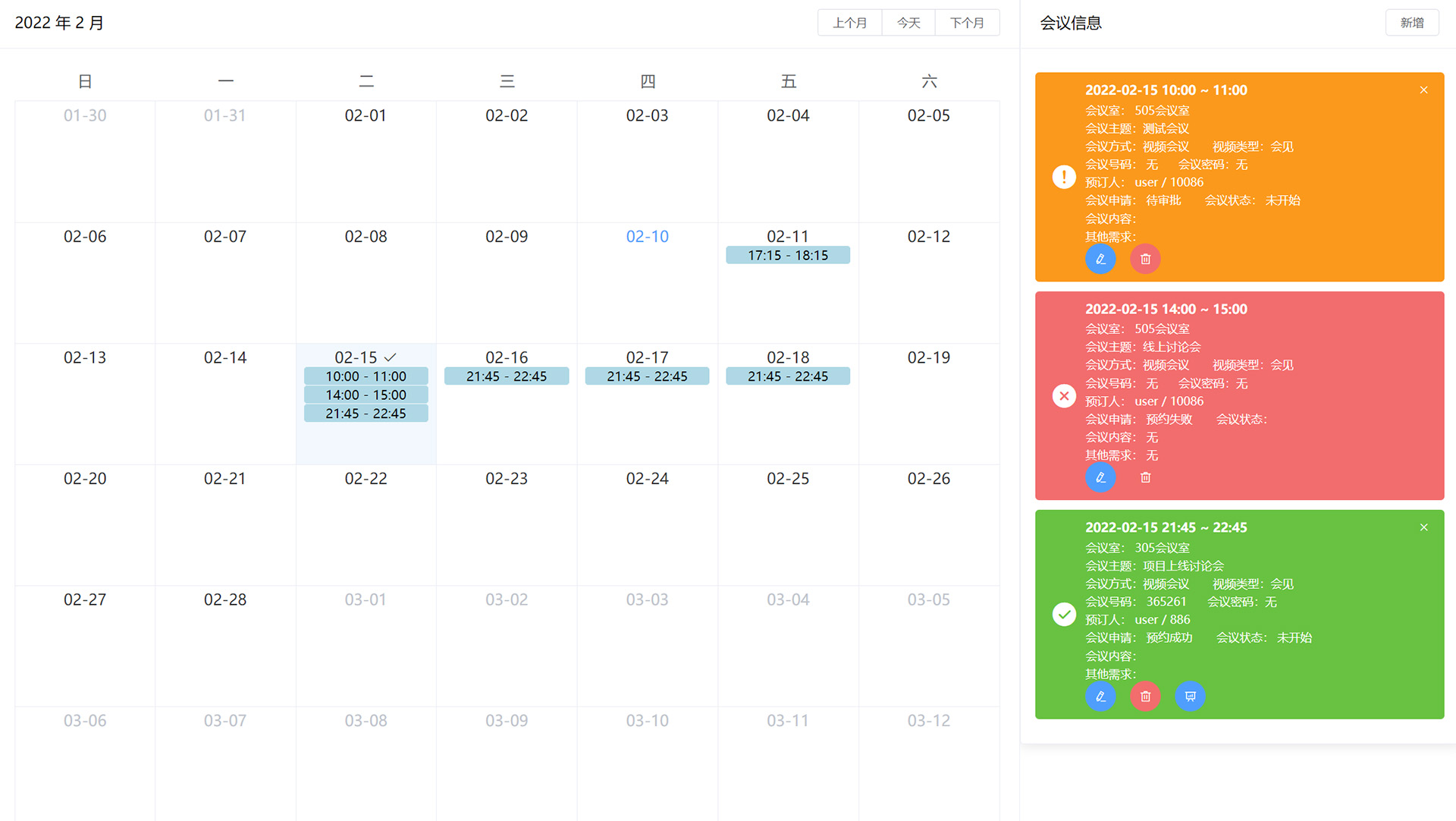
Task: Open the 17:15 - 18:15 event on 02-11
Action: (x=787, y=255)
